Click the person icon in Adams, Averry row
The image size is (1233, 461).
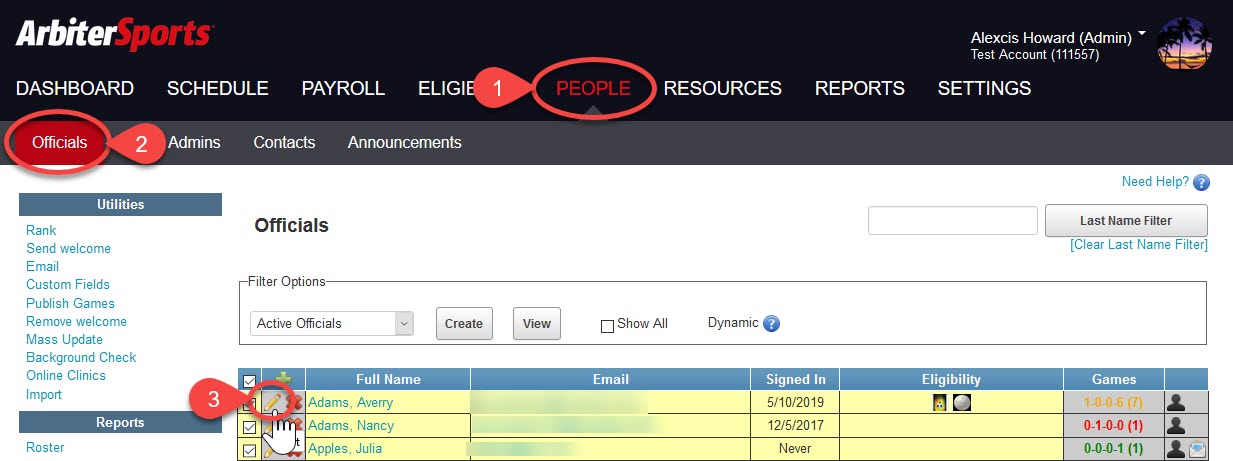1176,402
